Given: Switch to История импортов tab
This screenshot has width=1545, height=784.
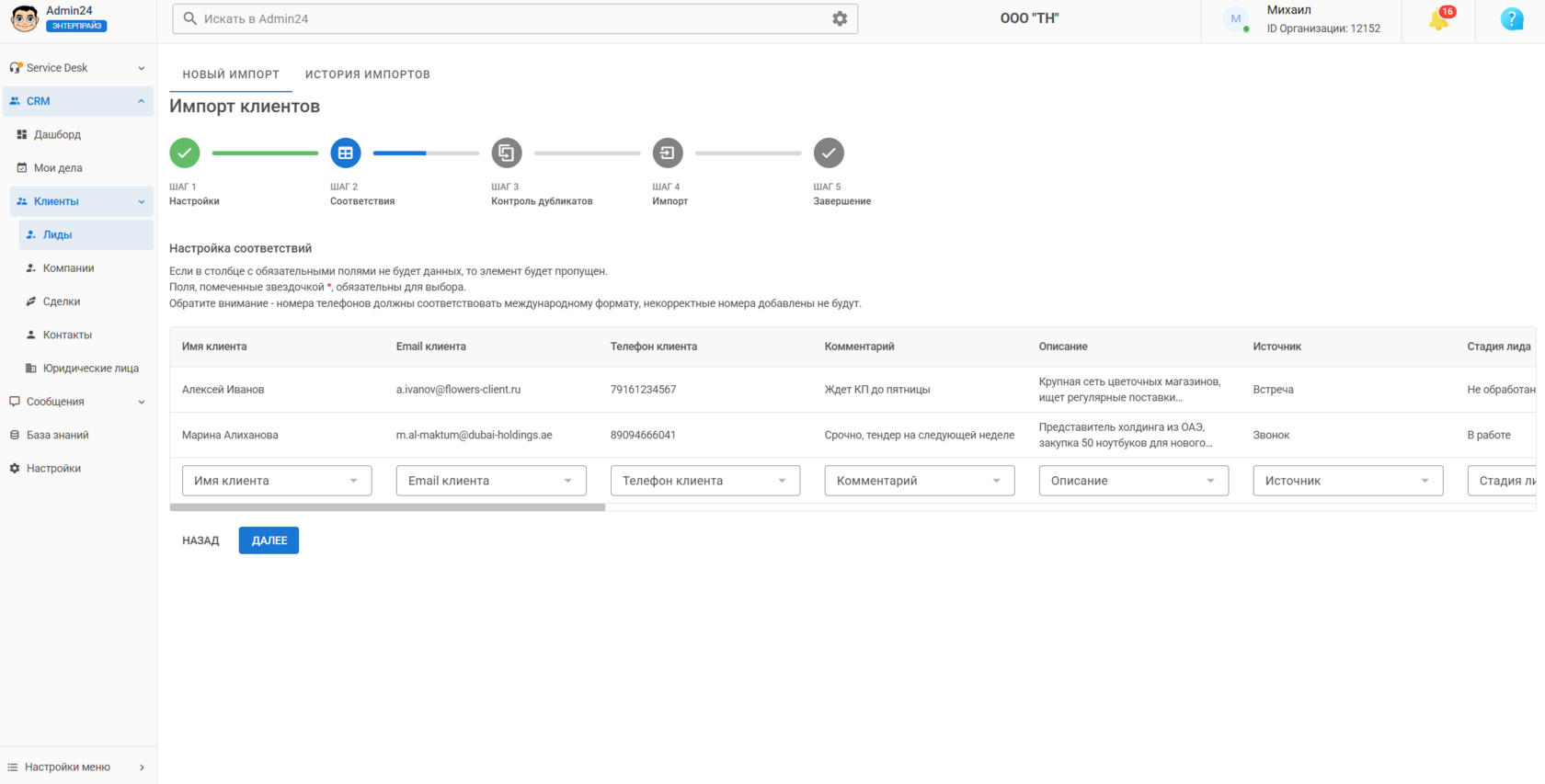Looking at the screenshot, I should point(368,74).
